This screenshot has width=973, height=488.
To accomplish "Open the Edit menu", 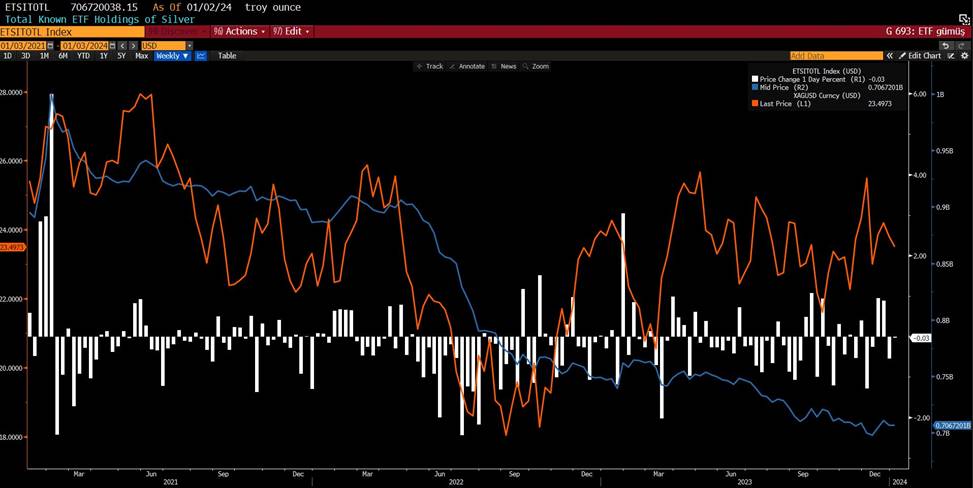I will pyautogui.click(x=291, y=31).
